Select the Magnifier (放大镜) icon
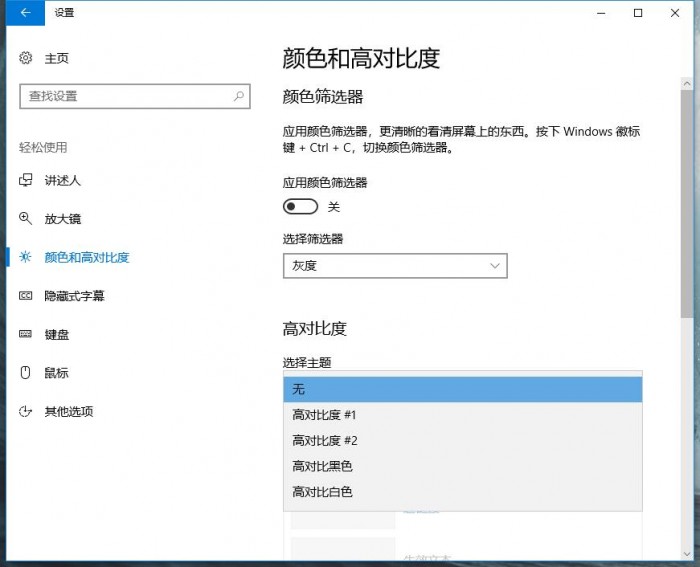This screenshot has height=567, width=700. point(25,218)
